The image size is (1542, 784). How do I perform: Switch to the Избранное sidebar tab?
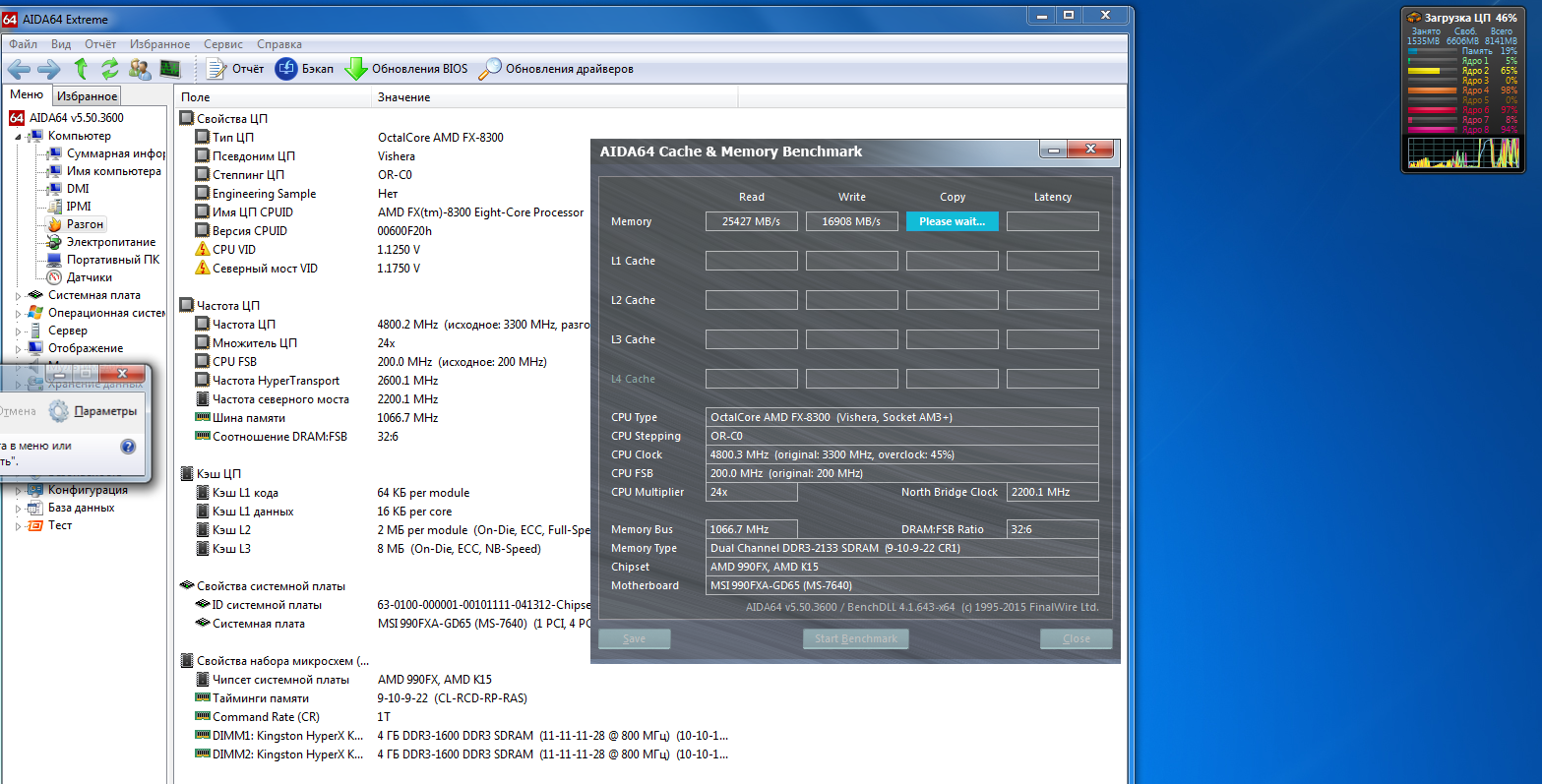87,96
